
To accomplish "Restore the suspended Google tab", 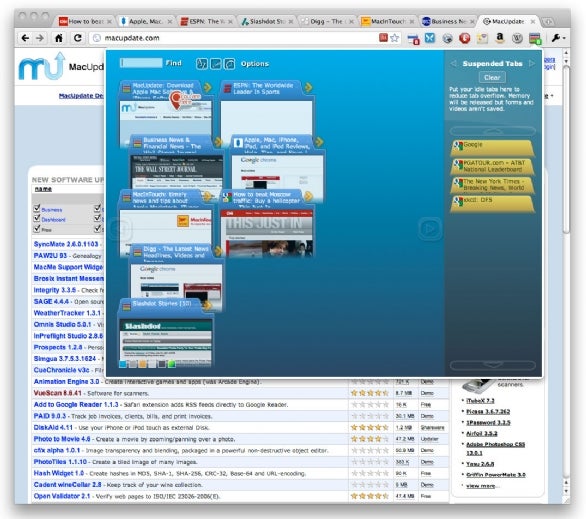I will (x=492, y=148).
